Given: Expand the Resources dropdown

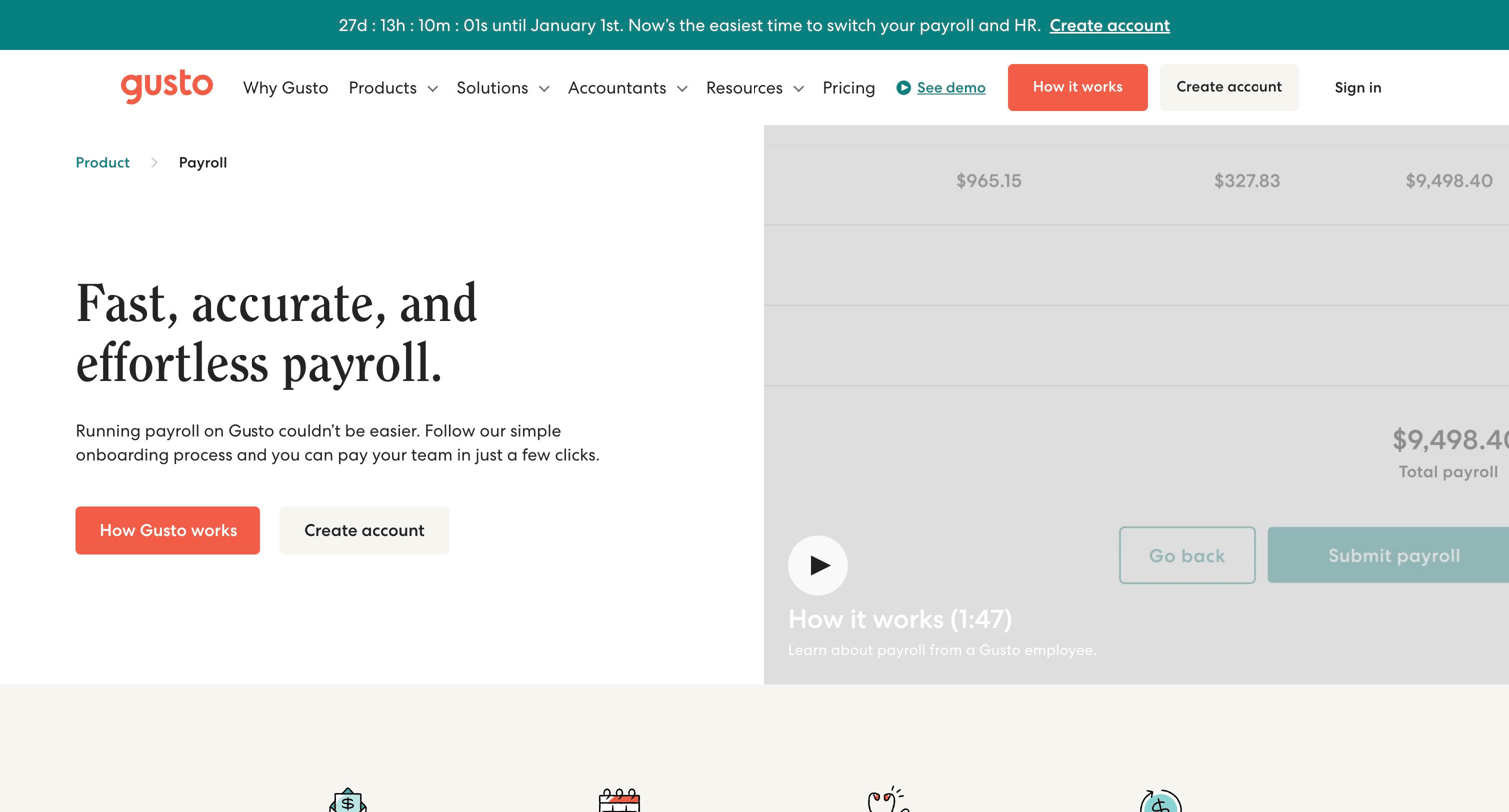Looking at the screenshot, I should coord(754,88).
